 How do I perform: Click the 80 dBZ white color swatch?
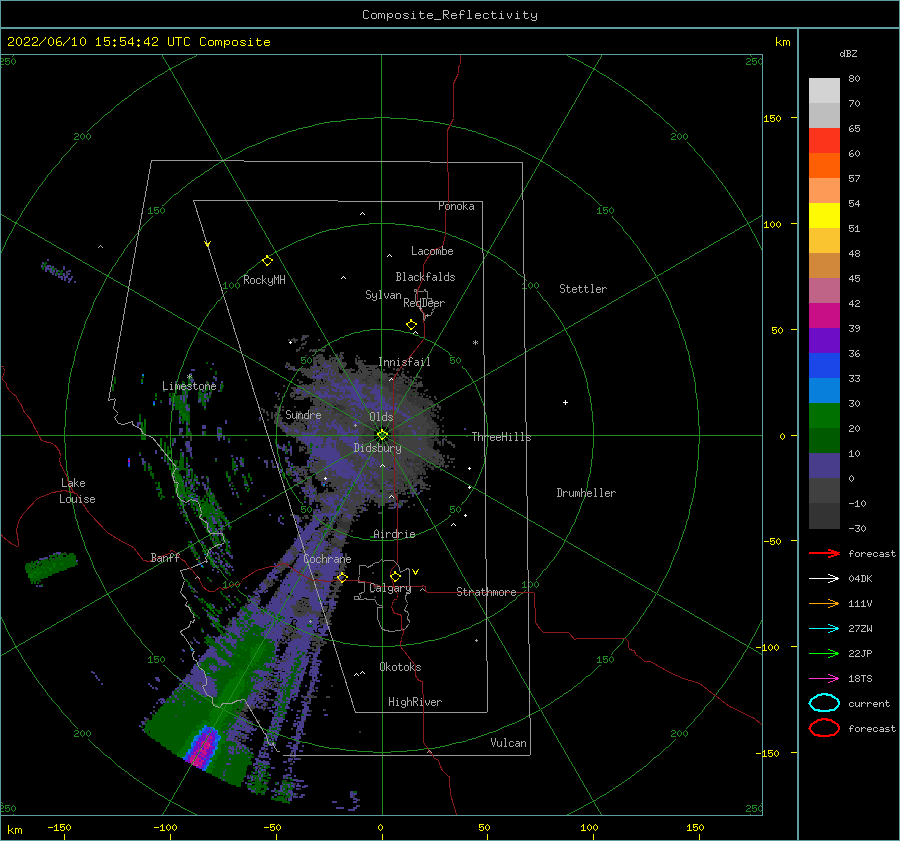(x=824, y=91)
